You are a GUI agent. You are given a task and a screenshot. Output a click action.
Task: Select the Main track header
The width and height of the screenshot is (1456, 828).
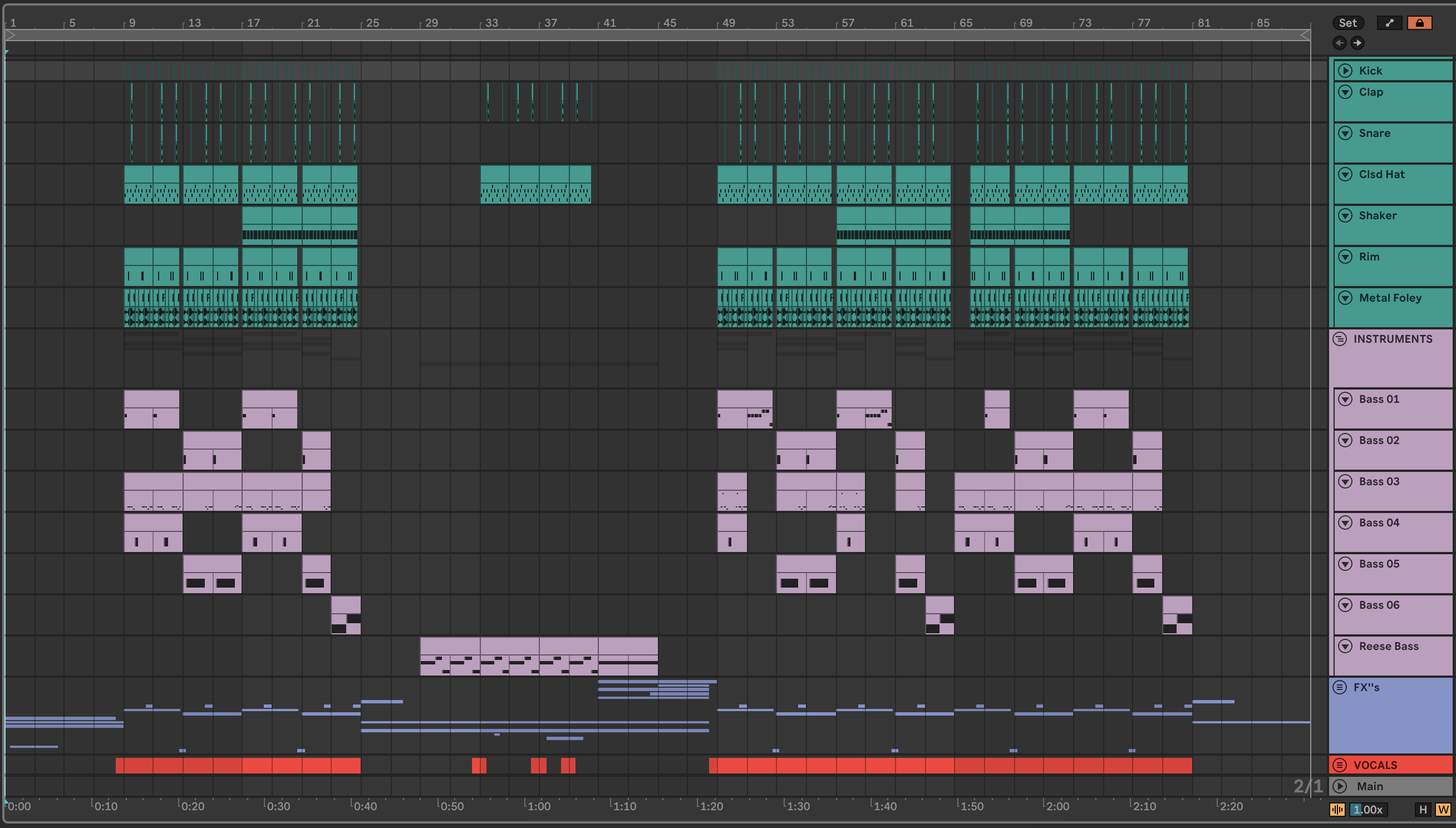point(1391,786)
